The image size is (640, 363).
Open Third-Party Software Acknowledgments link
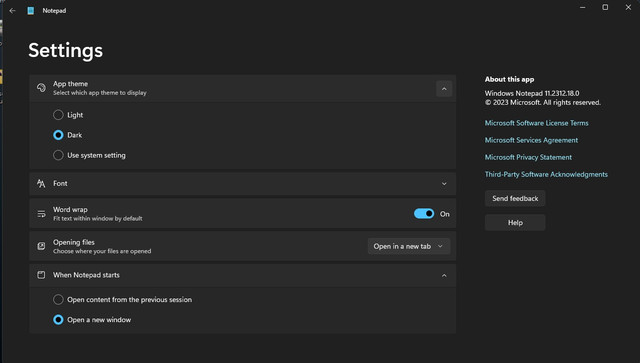tap(546, 174)
